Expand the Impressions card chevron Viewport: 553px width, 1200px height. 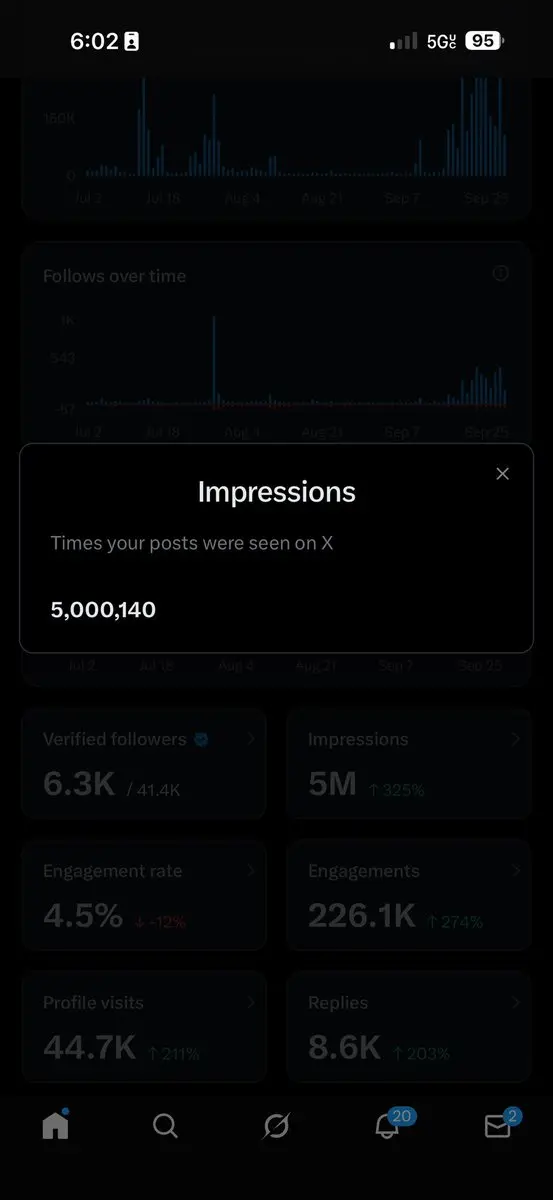(516, 739)
